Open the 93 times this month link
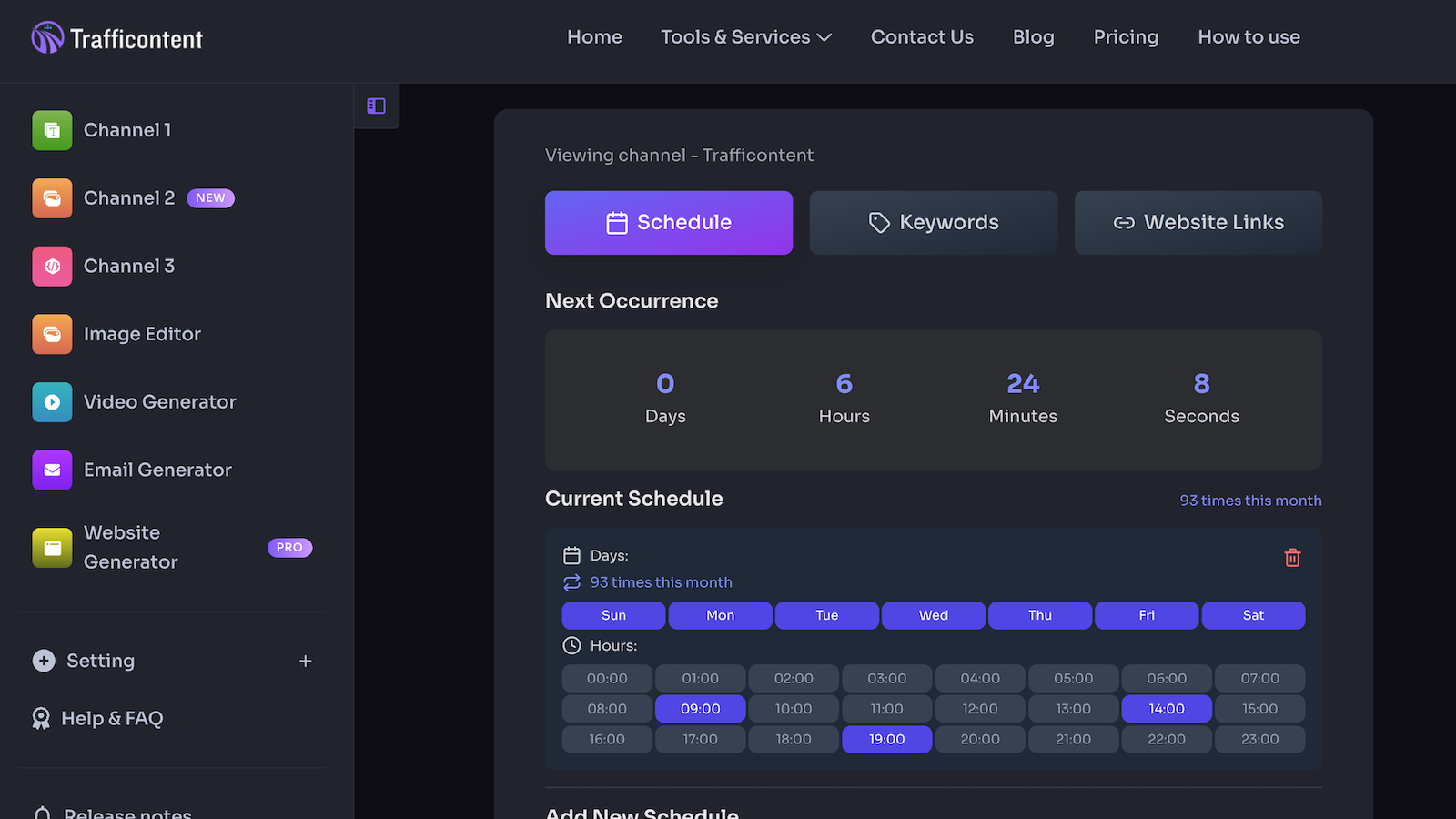 (x=1250, y=500)
